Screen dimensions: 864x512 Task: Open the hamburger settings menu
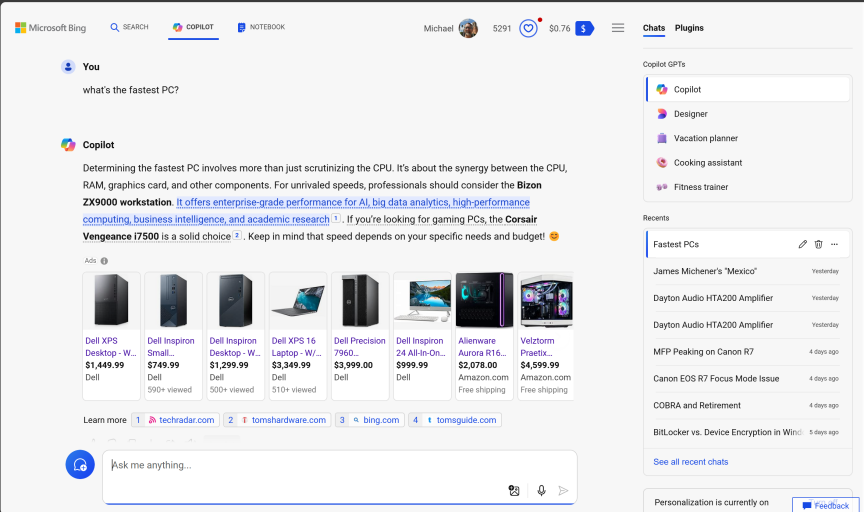(618, 28)
